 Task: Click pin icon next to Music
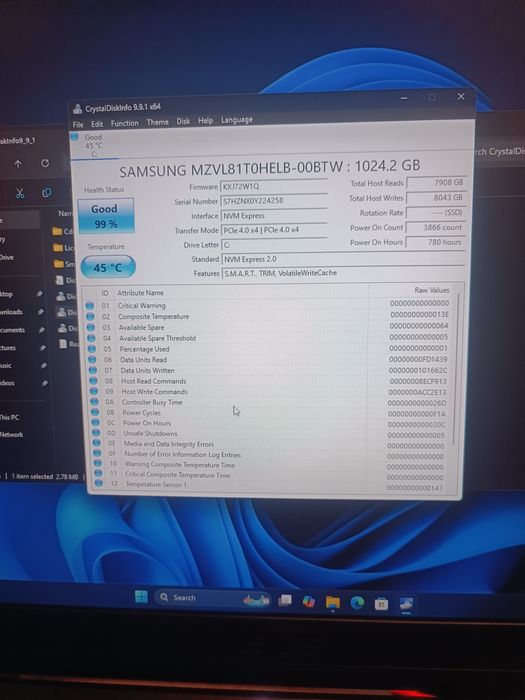click(43, 366)
